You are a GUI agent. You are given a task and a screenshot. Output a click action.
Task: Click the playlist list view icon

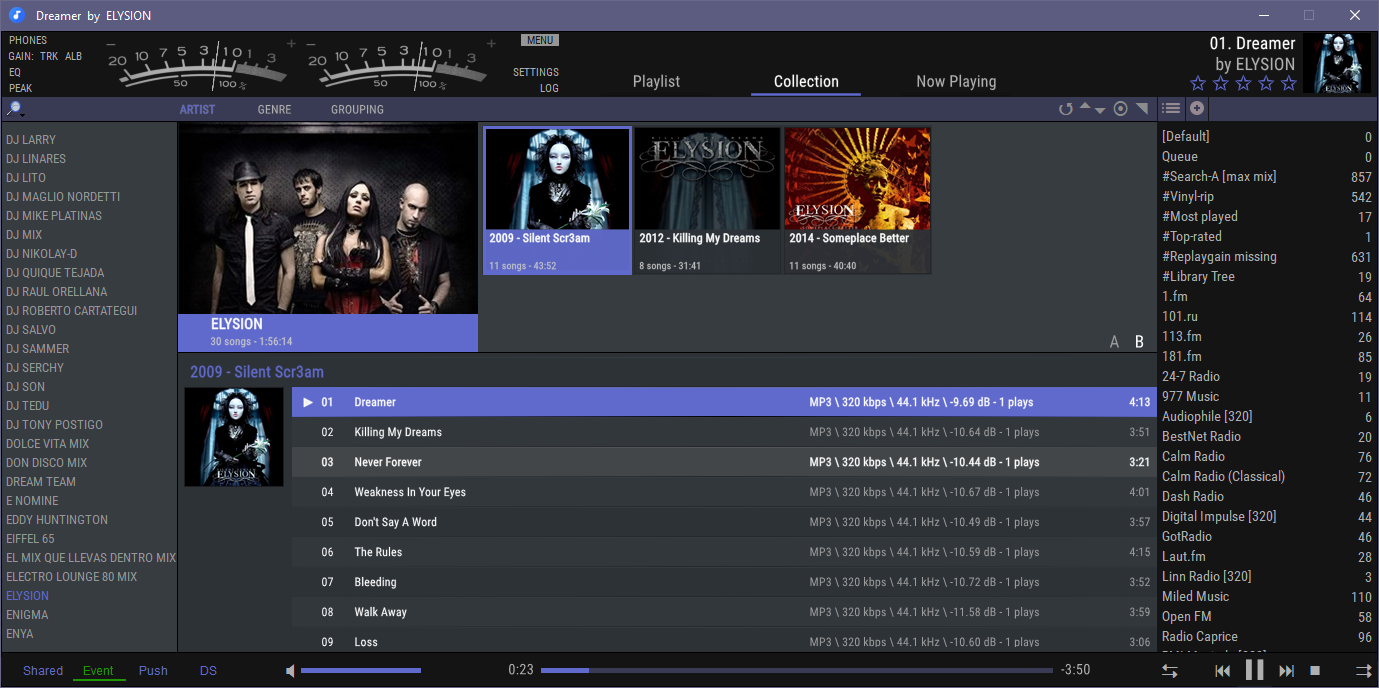[x=1171, y=109]
